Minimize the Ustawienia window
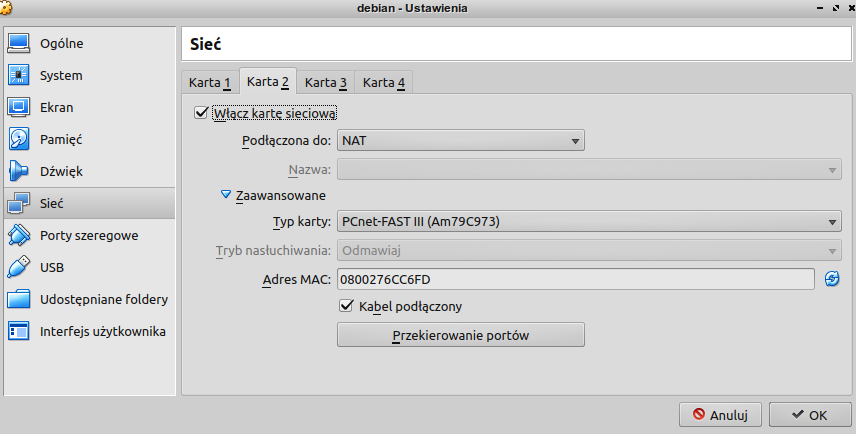This screenshot has height=434, width=856. click(x=820, y=8)
